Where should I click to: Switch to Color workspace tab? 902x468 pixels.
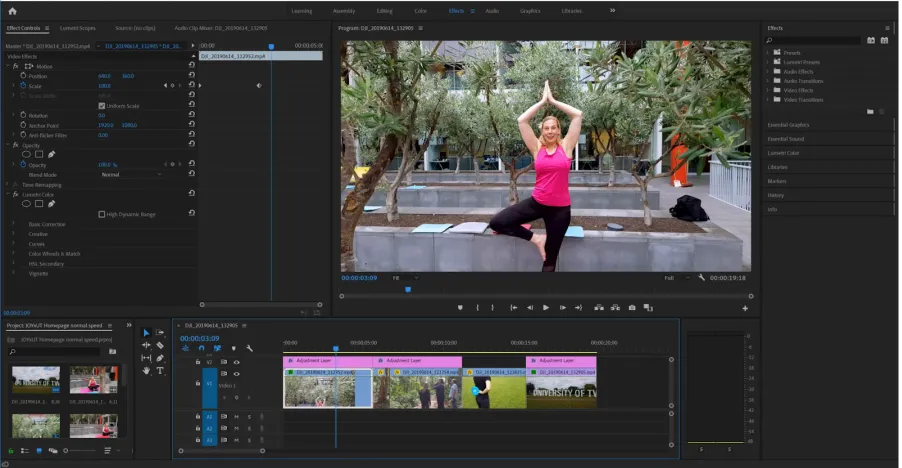pos(421,11)
